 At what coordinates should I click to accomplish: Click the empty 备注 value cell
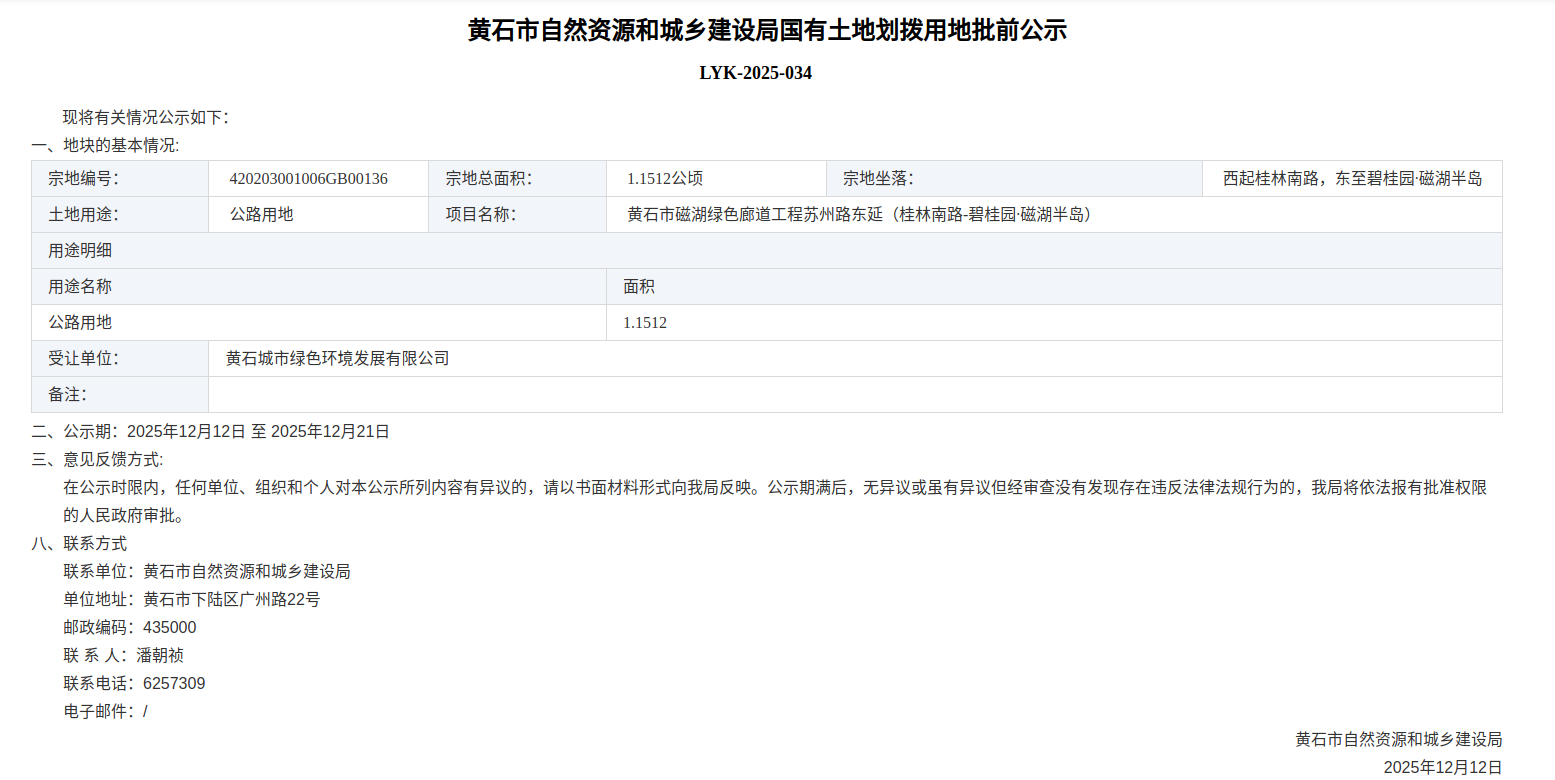854,395
